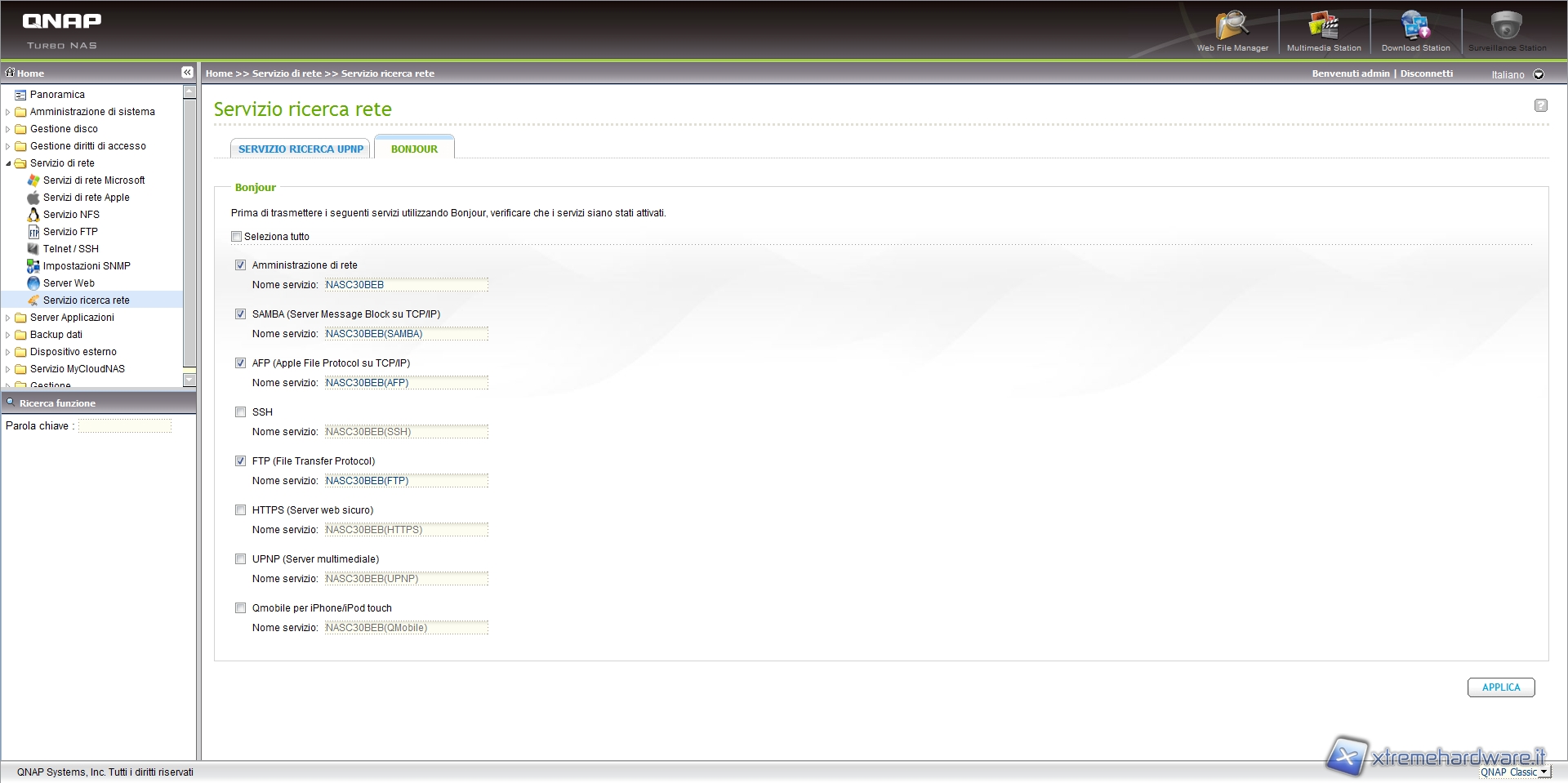Image resolution: width=1568 pixels, height=783 pixels.
Task: Open the QNAP Classic theme dropdown
Action: click(1543, 772)
